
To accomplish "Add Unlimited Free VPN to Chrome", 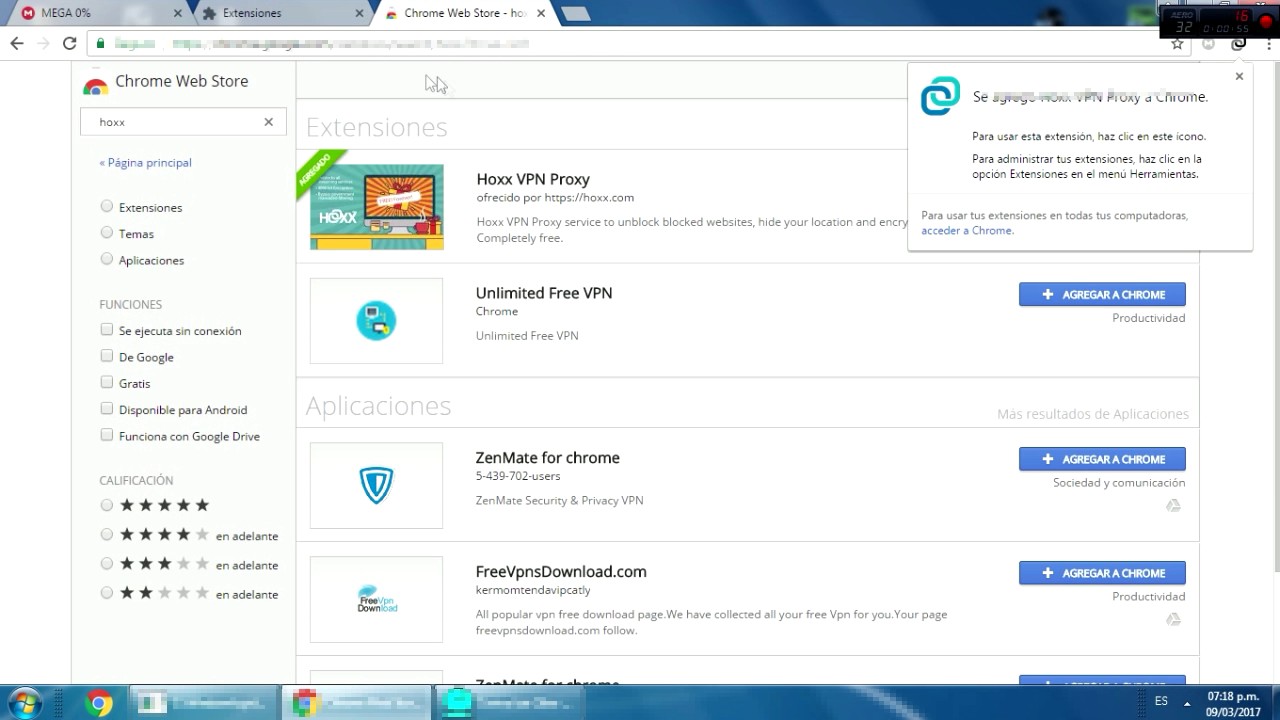I will coord(1102,294).
